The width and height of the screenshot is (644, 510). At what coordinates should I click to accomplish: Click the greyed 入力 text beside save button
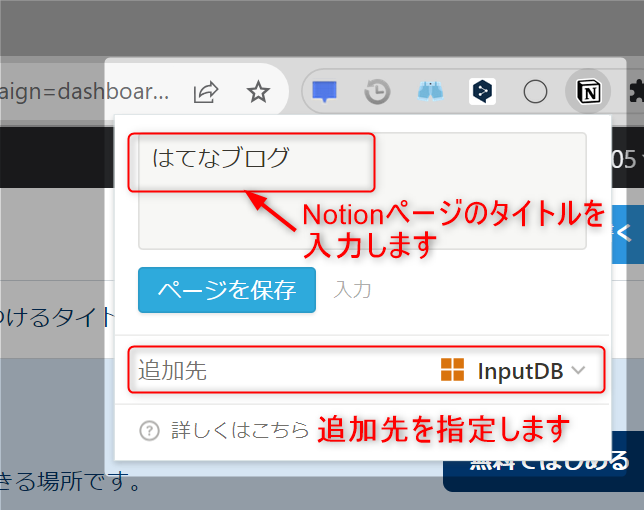click(x=352, y=290)
